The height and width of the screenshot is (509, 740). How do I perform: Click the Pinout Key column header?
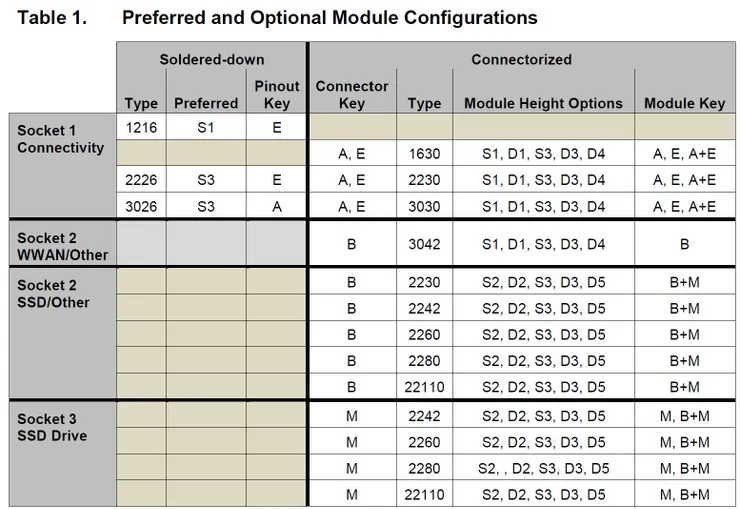coord(277,94)
